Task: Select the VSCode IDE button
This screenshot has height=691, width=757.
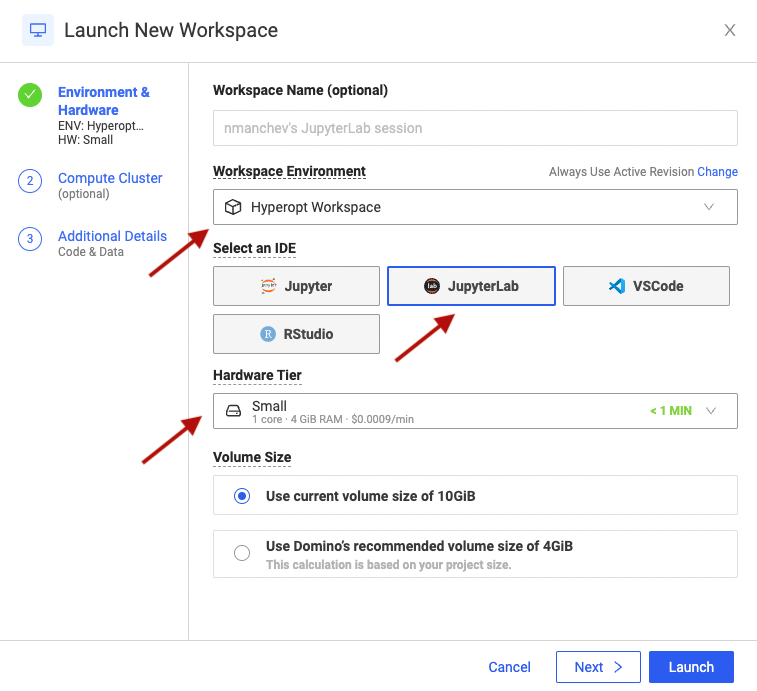Action: 646,286
